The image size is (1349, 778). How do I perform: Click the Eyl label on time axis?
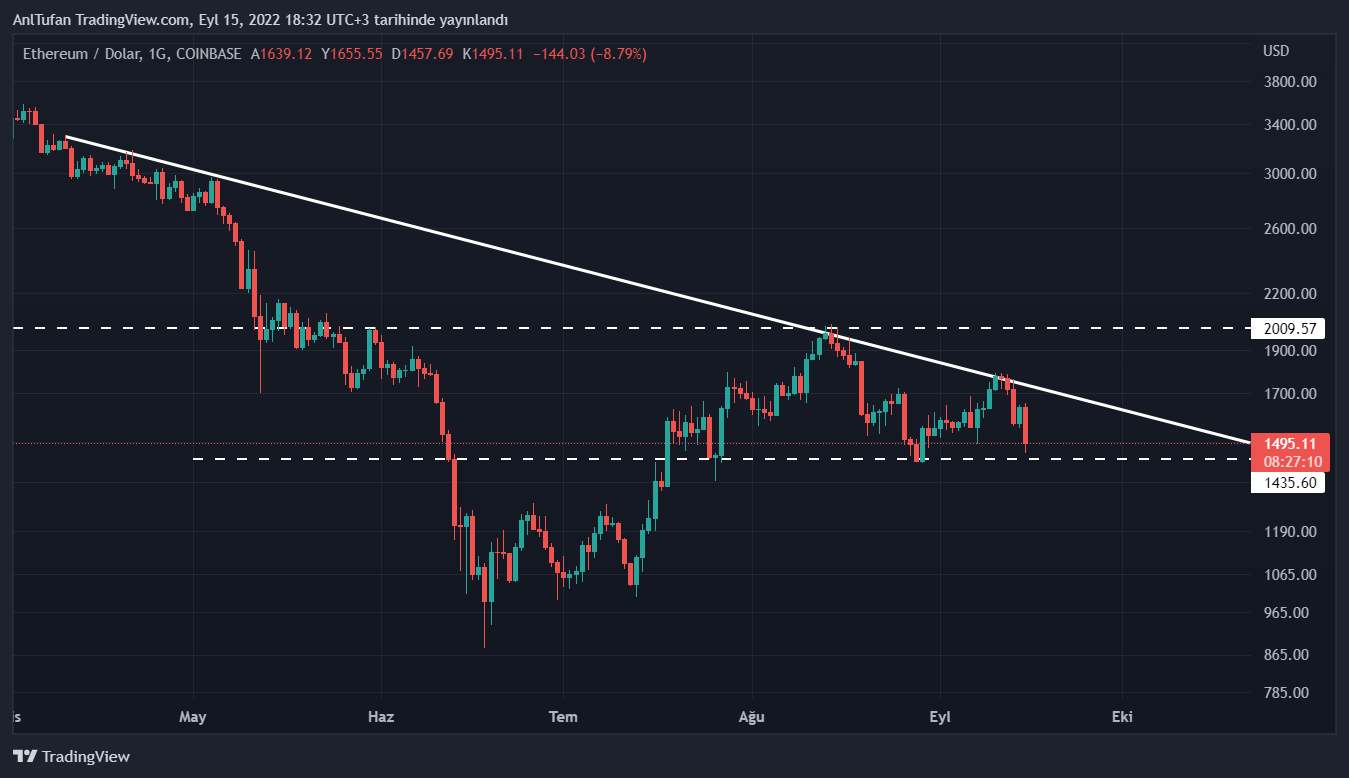pyautogui.click(x=939, y=717)
